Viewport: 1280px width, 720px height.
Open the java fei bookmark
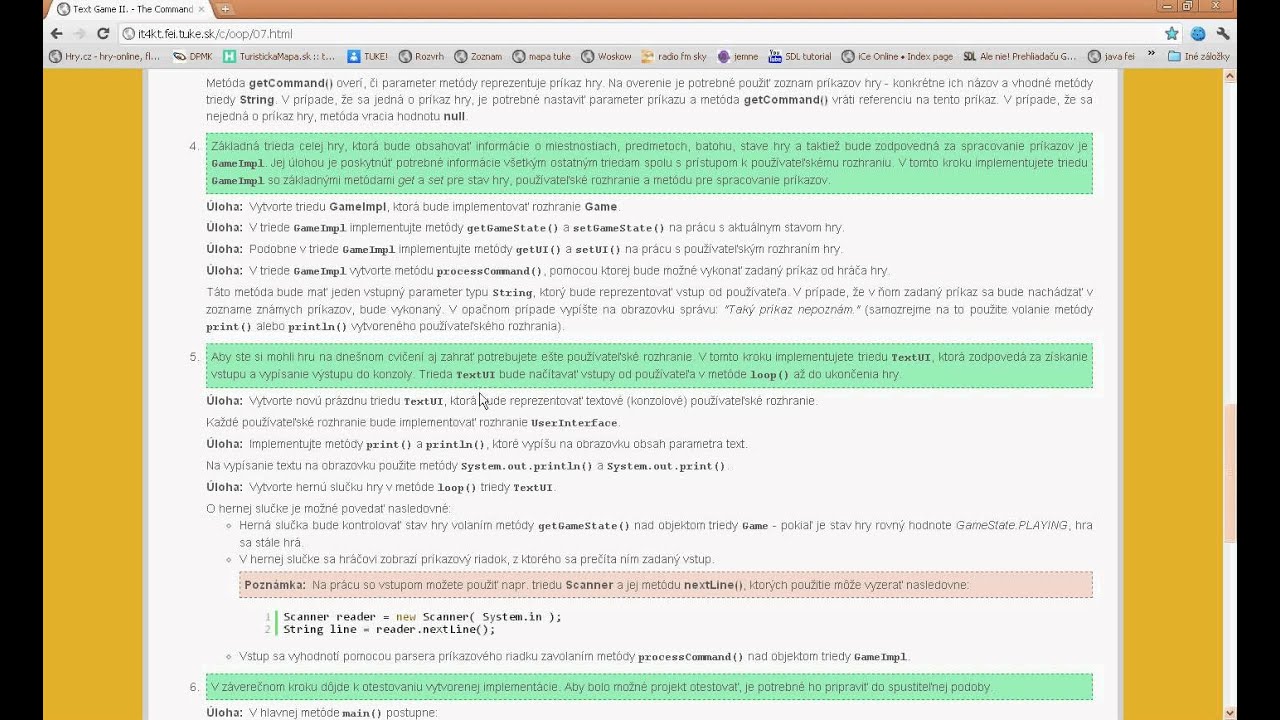click(1112, 57)
